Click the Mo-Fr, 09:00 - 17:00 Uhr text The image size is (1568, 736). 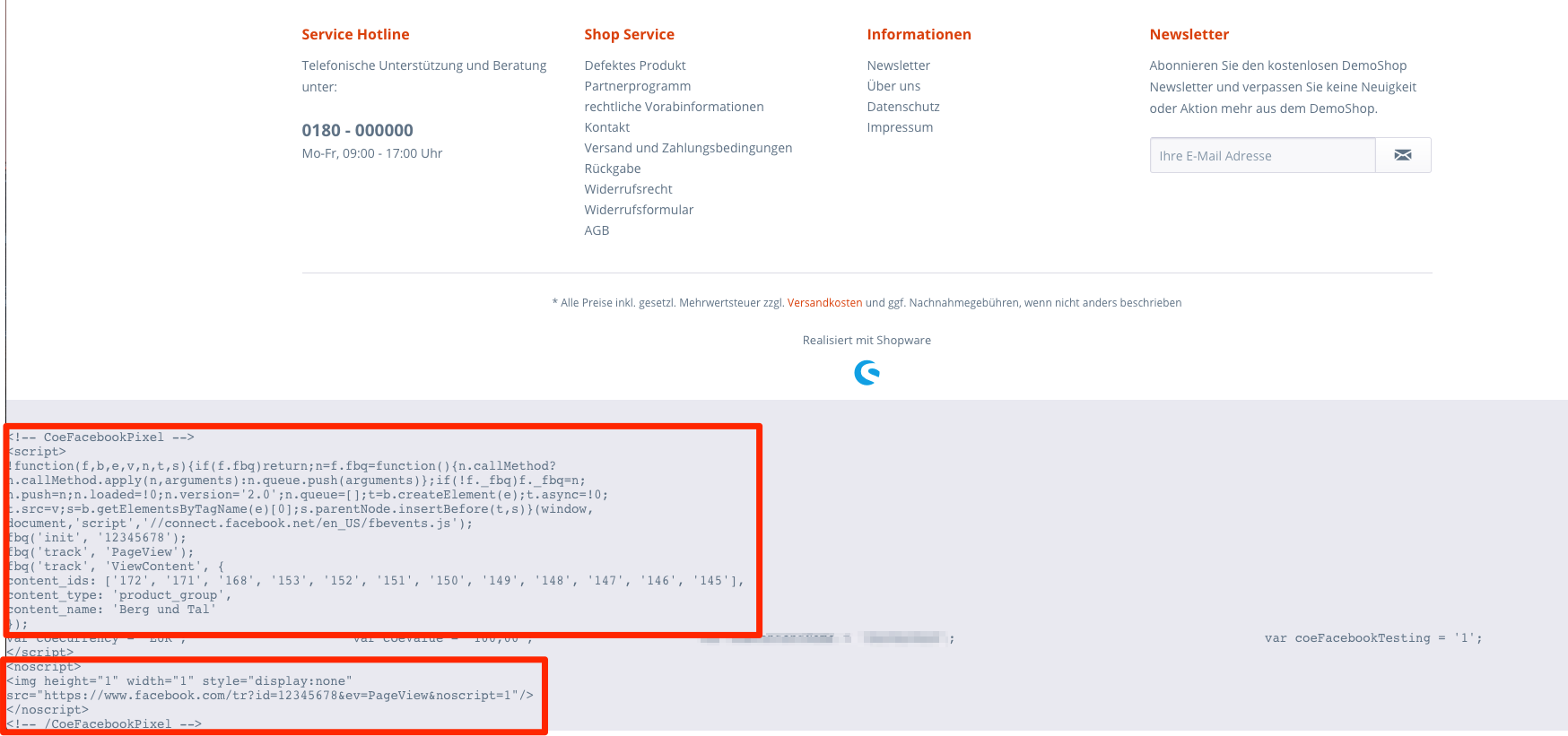pos(372,153)
